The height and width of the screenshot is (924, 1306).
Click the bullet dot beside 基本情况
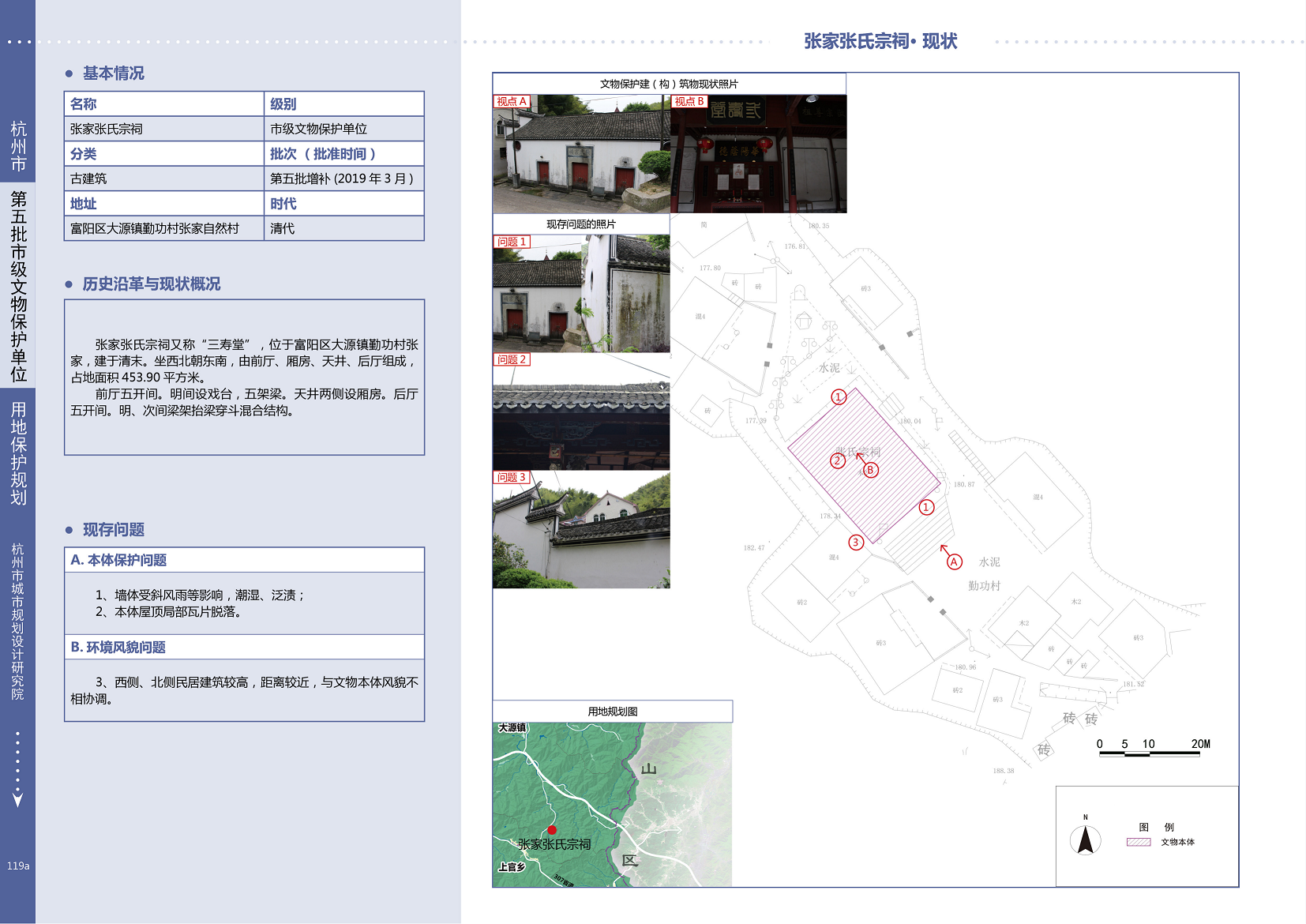(x=69, y=73)
